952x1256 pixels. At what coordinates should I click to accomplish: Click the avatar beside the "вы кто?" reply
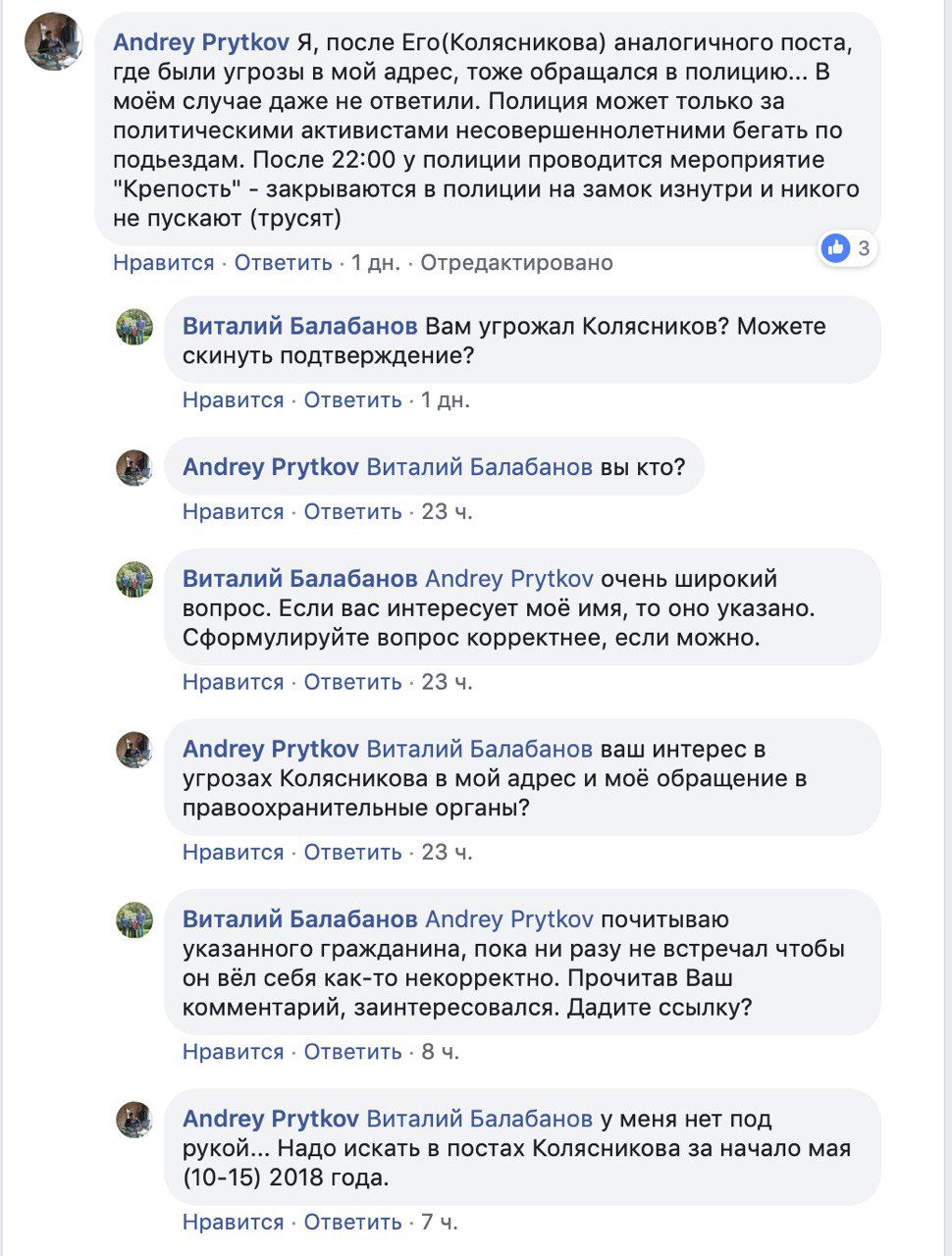coord(134,468)
